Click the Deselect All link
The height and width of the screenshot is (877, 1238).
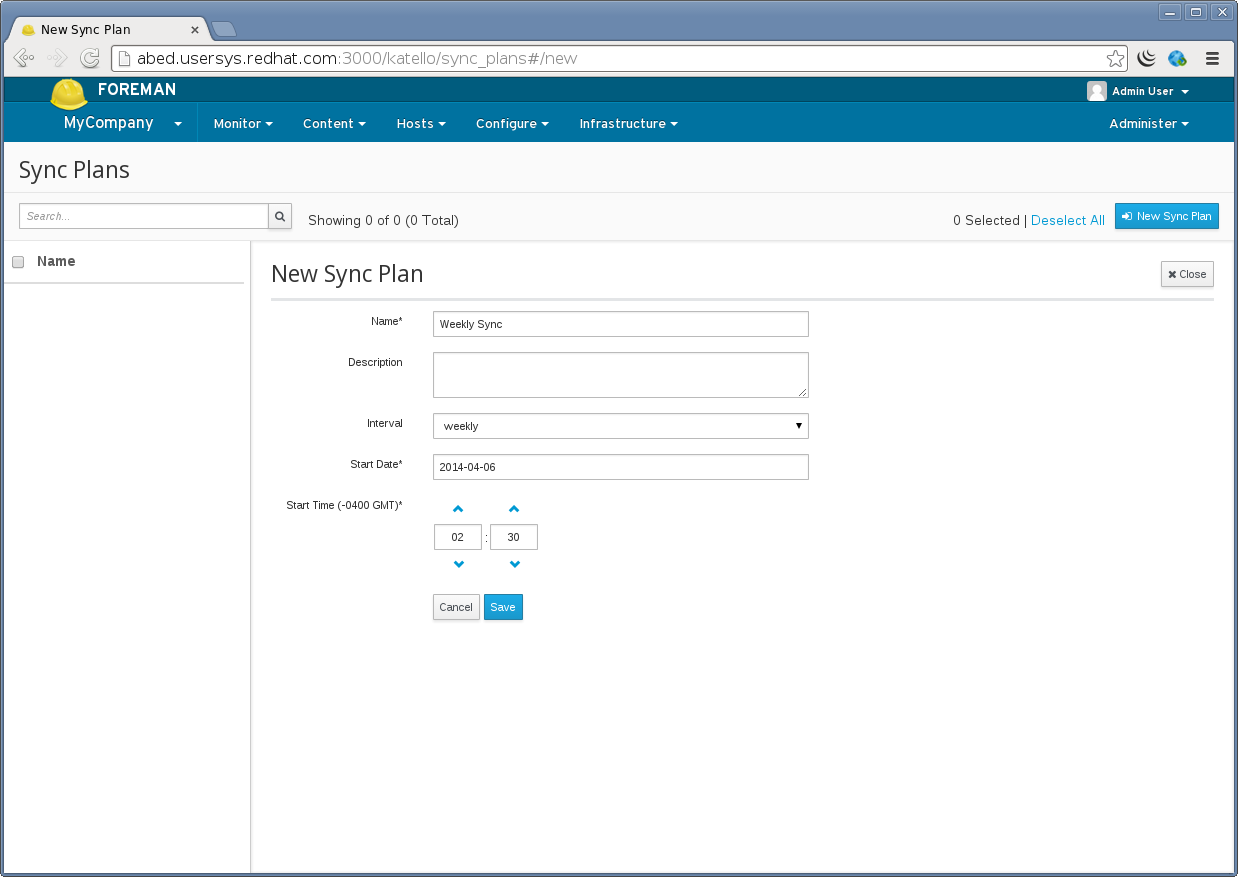(x=1068, y=220)
